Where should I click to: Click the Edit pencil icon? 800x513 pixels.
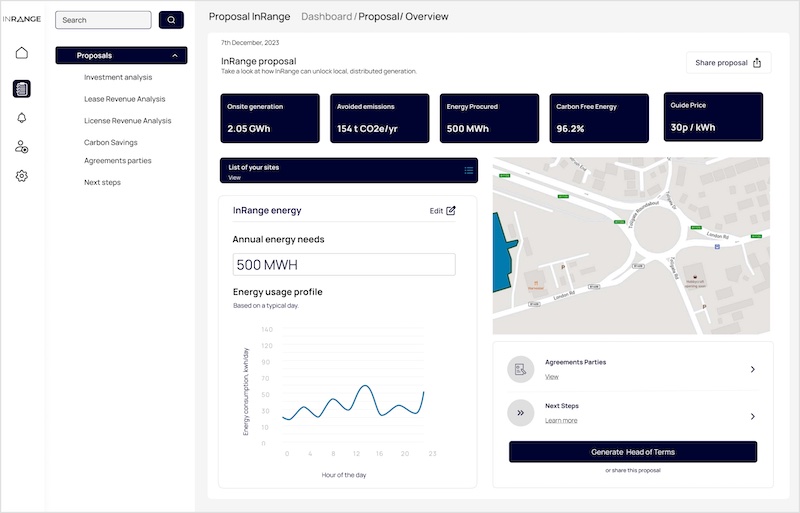451,210
